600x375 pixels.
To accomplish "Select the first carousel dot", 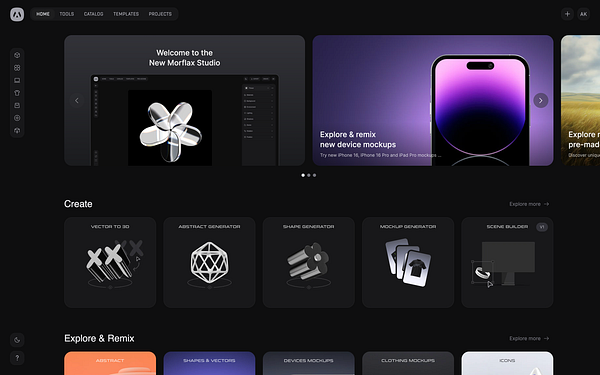I will point(303,175).
